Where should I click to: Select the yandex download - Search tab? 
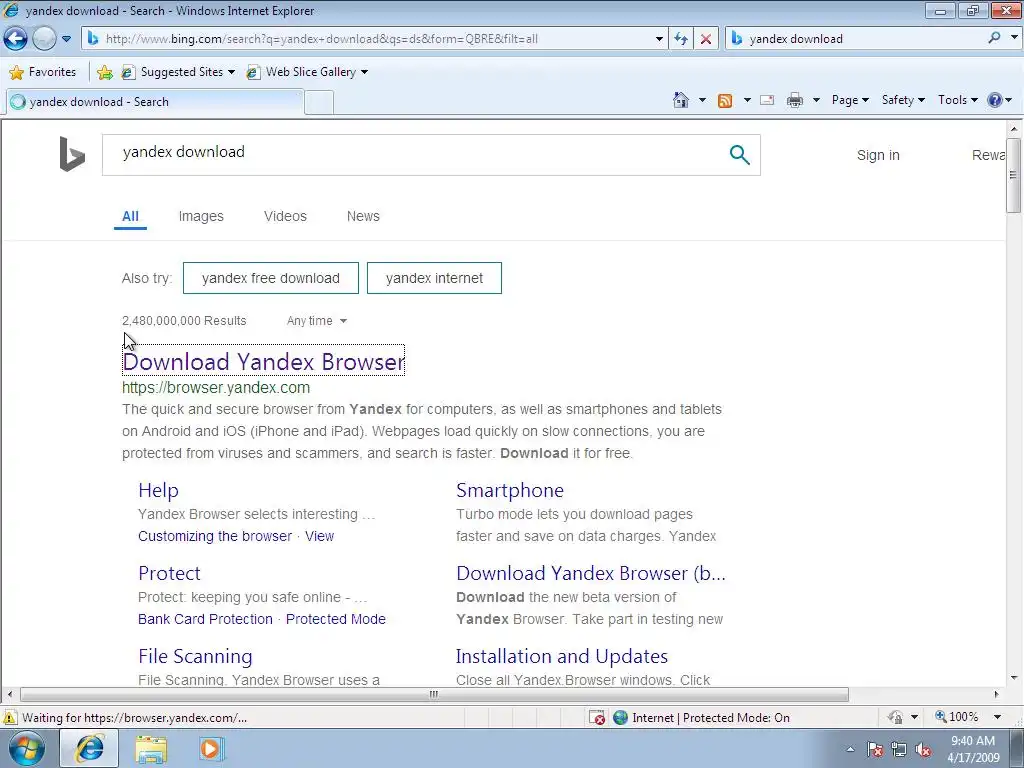[x=154, y=102]
